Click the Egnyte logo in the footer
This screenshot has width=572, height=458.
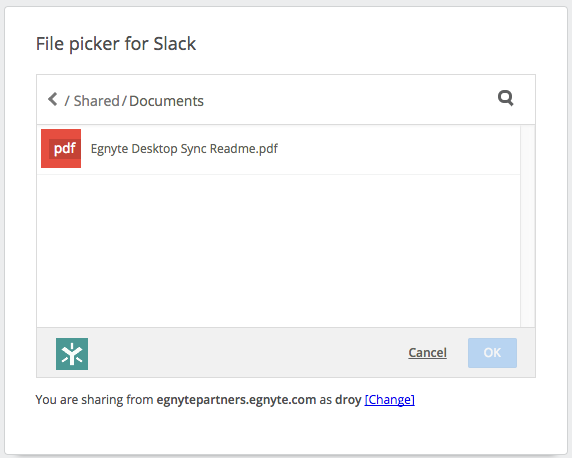click(72, 354)
